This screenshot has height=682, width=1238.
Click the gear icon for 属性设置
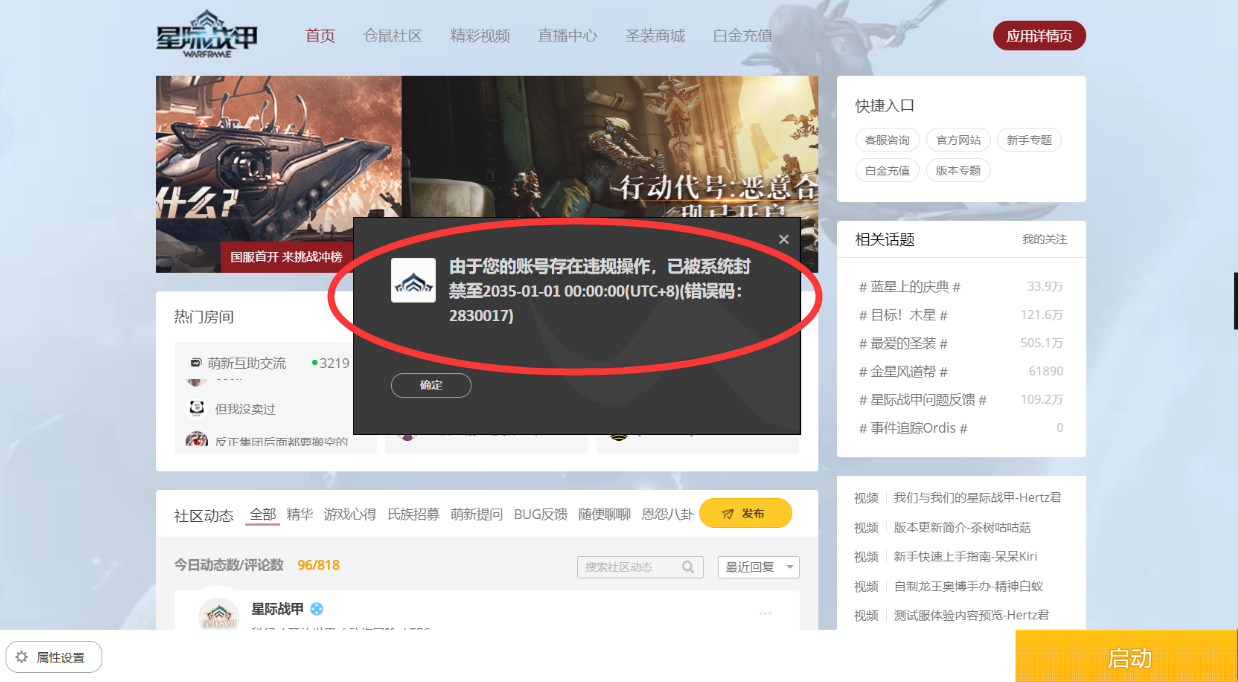point(22,657)
